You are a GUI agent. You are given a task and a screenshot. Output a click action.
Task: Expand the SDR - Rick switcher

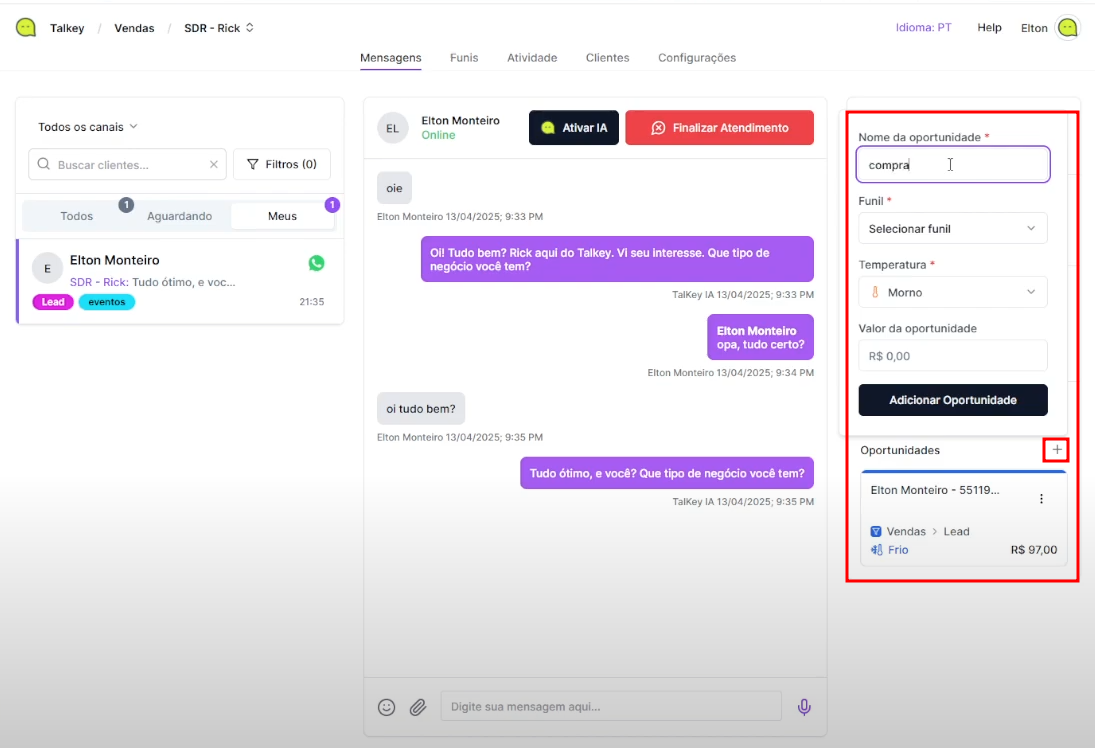click(x=219, y=28)
